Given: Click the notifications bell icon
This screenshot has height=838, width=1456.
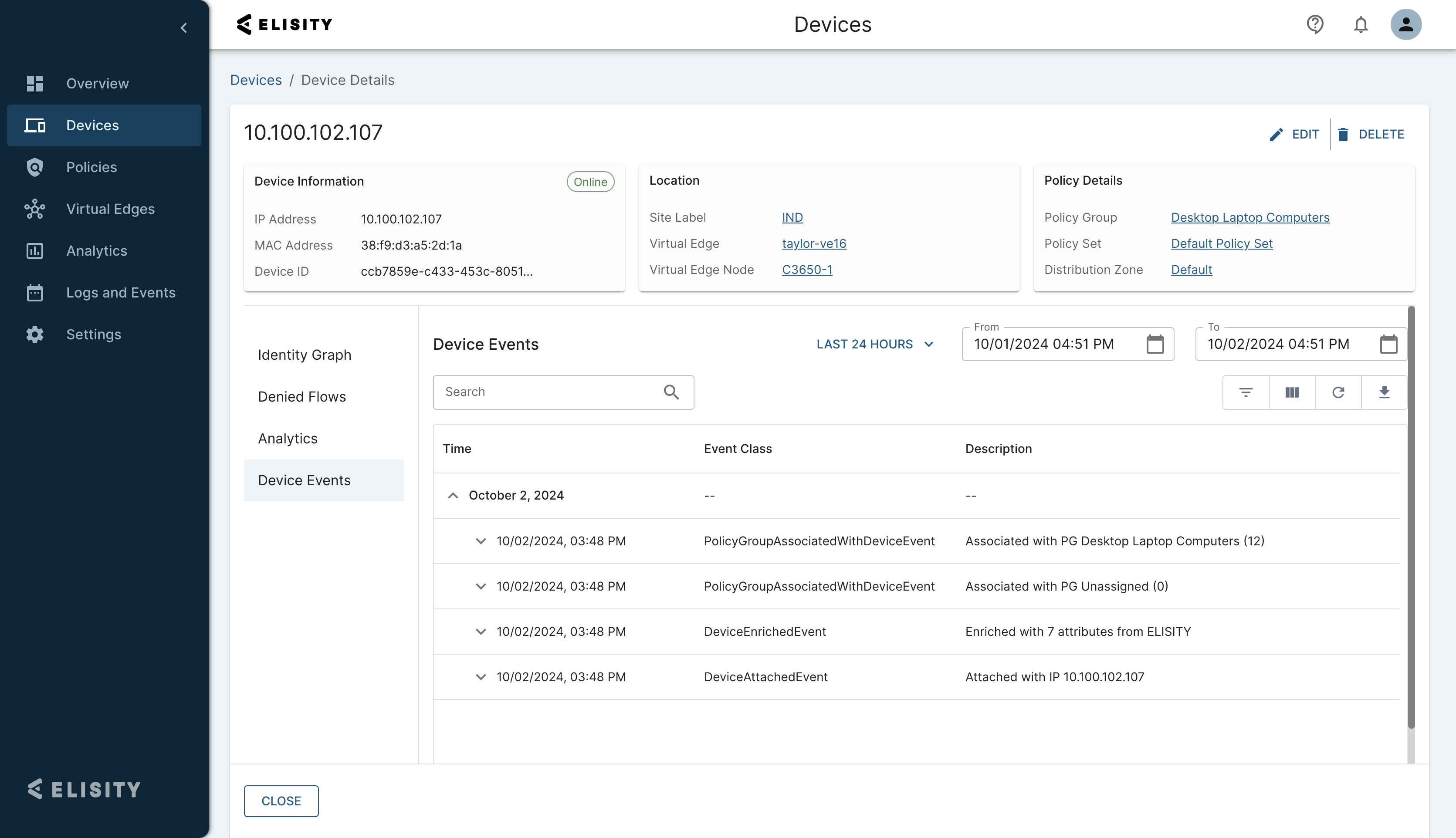Looking at the screenshot, I should coord(1361,25).
